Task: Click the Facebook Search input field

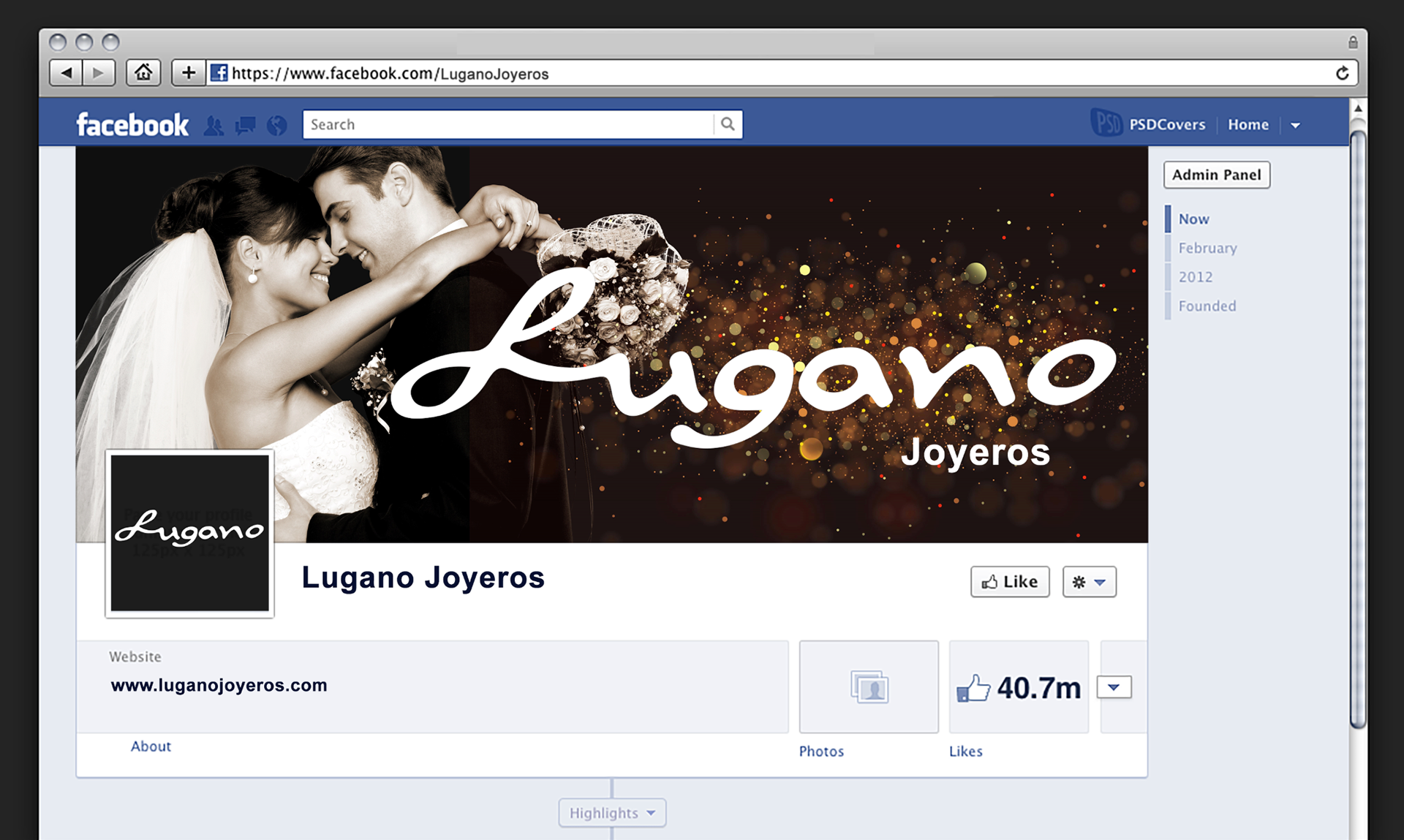Action: pyautogui.click(x=508, y=124)
